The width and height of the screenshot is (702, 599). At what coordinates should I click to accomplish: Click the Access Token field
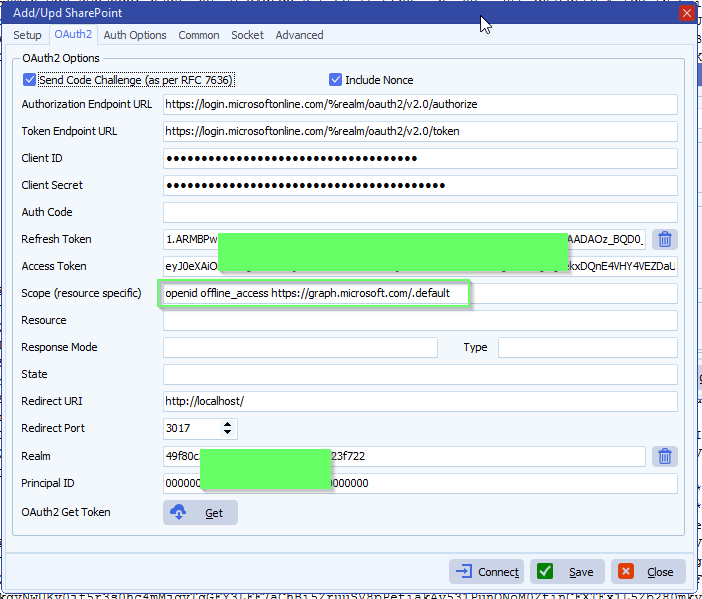click(420, 266)
